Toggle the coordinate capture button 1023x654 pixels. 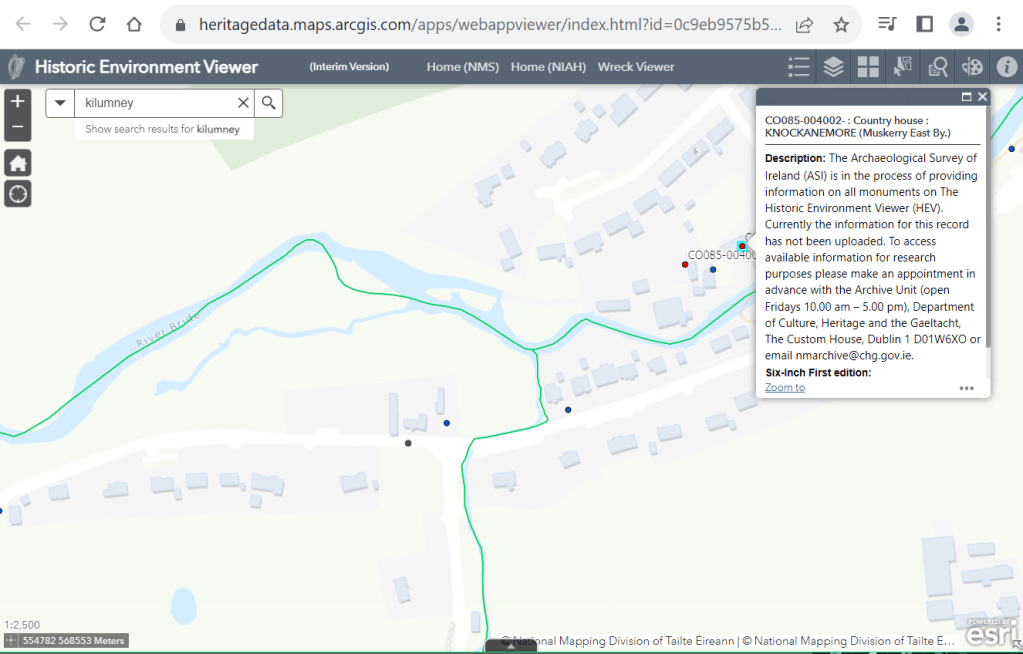click(11, 641)
